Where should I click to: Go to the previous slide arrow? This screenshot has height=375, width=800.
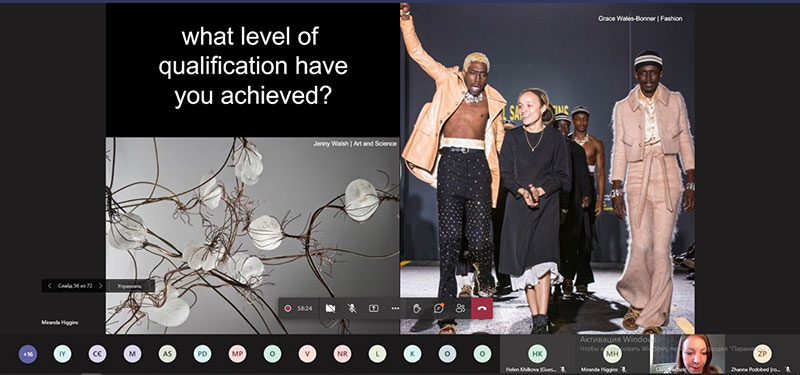[49, 286]
